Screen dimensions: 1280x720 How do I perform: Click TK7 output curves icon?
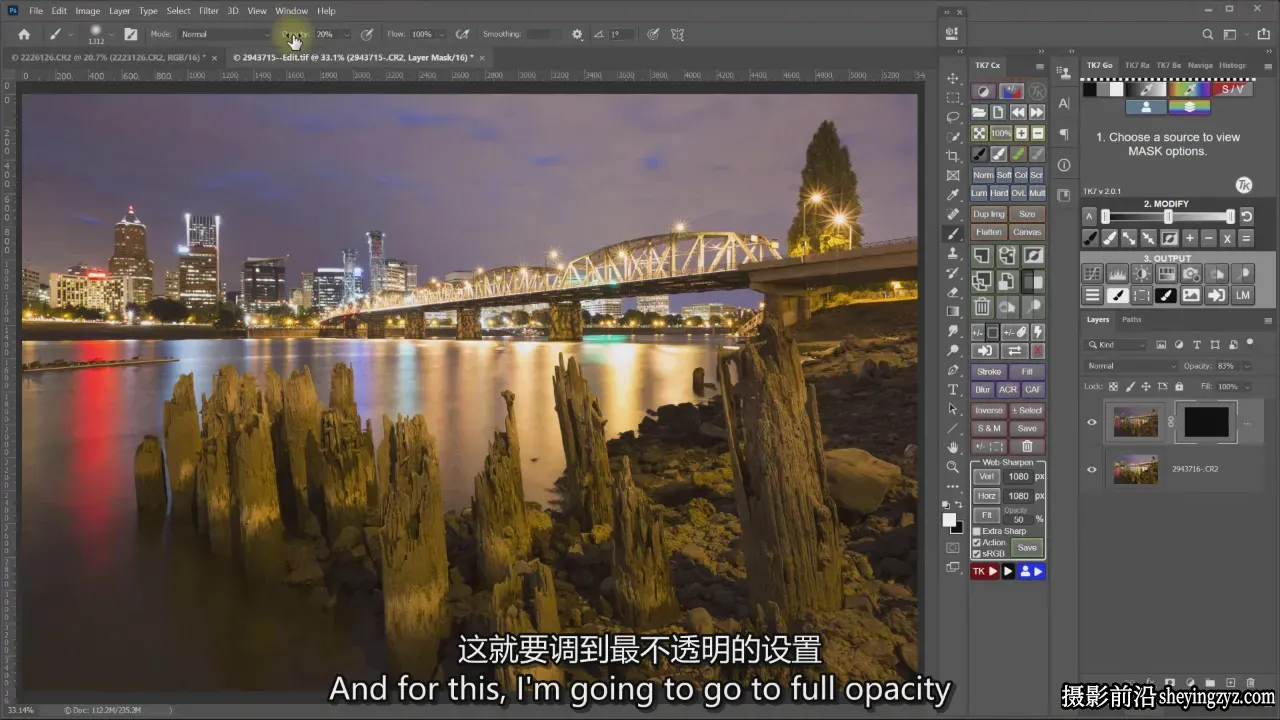click(1093, 273)
